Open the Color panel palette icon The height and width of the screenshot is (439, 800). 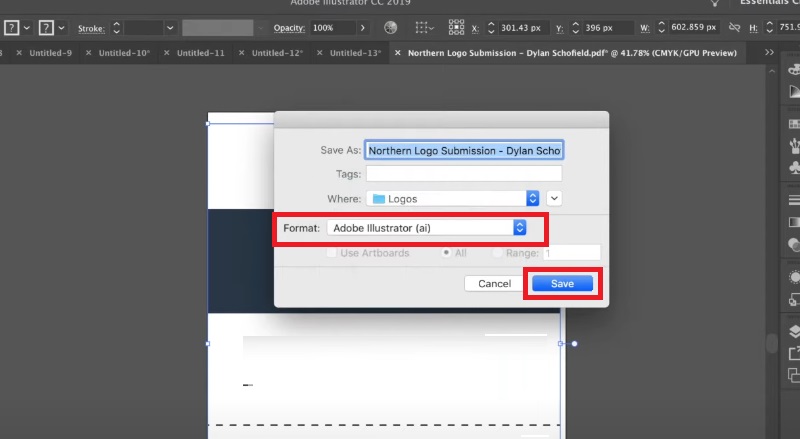click(x=794, y=69)
